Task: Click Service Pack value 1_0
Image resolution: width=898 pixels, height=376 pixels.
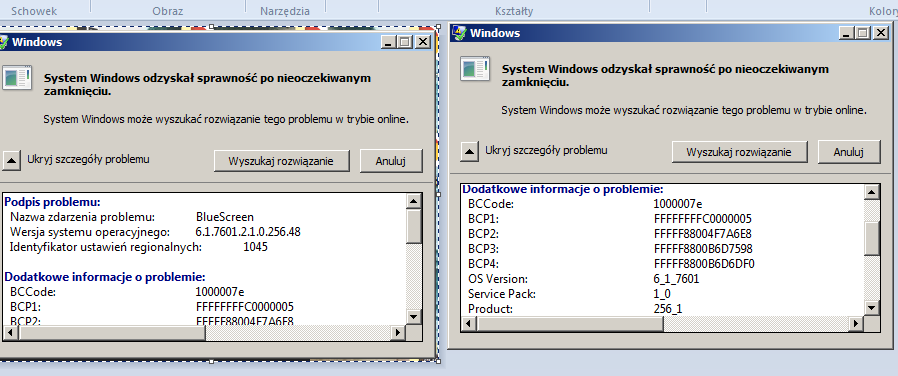Action: [661, 294]
